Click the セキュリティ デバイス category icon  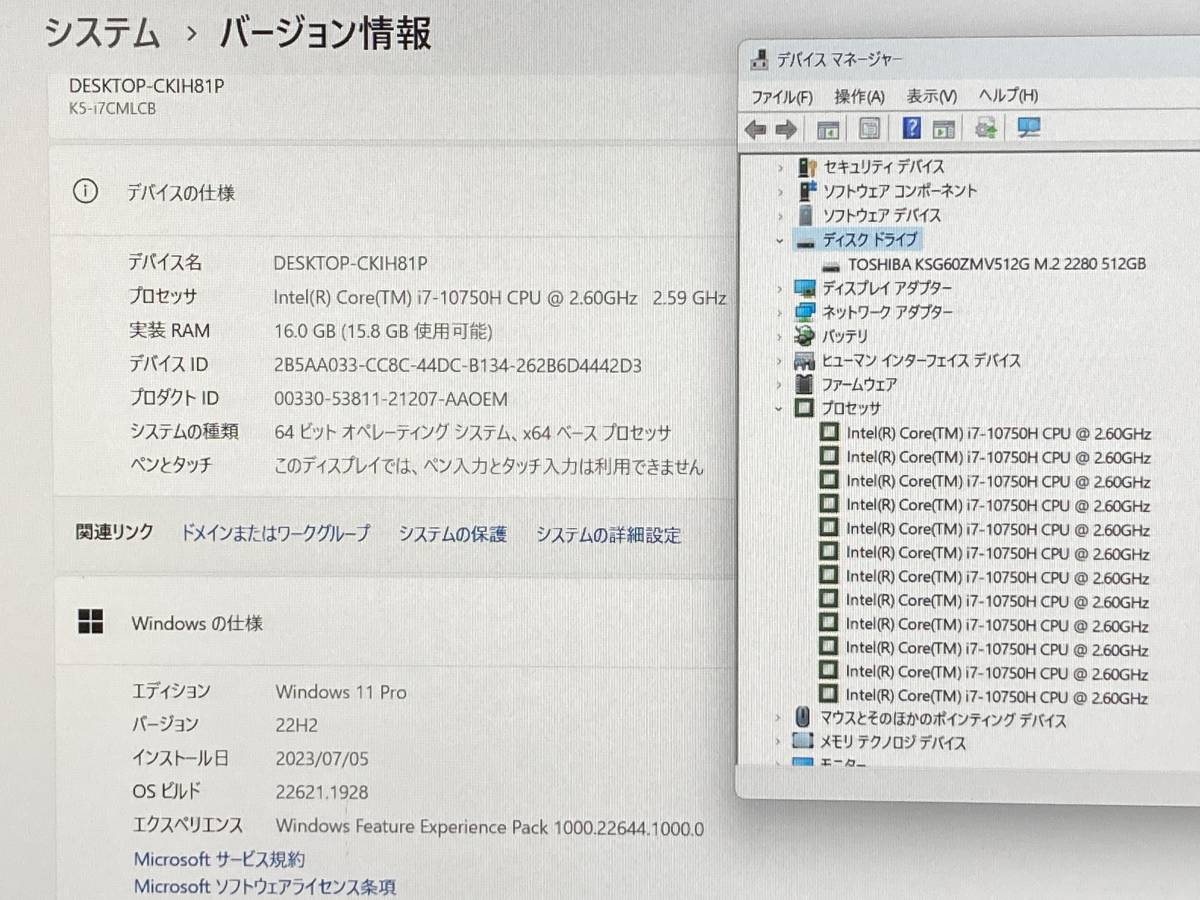(x=807, y=167)
